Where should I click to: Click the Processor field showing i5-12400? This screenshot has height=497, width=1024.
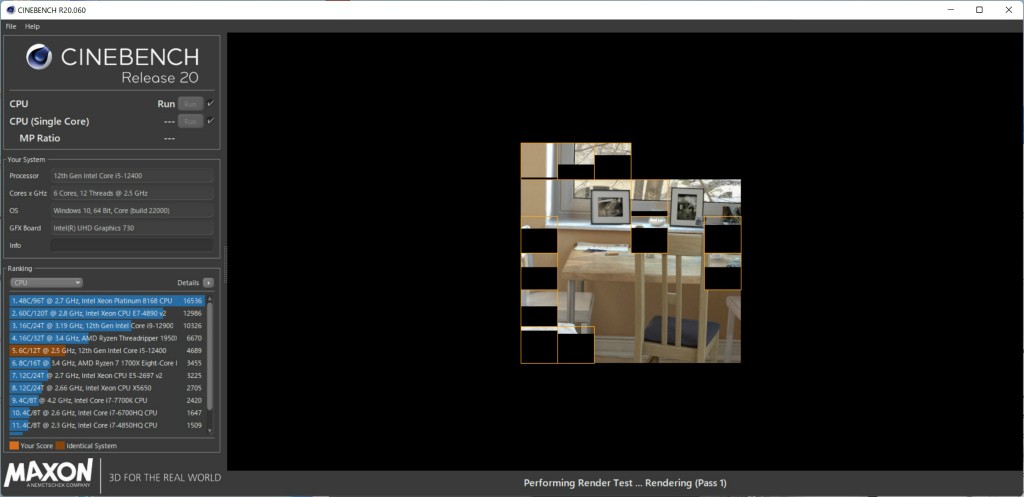[132, 176]
